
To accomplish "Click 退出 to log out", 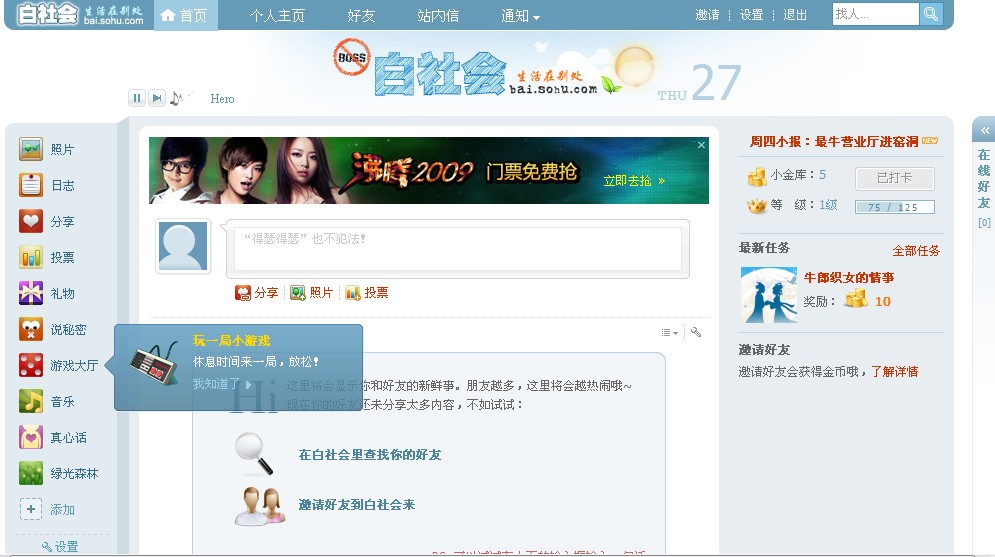I will coord(795,15).
